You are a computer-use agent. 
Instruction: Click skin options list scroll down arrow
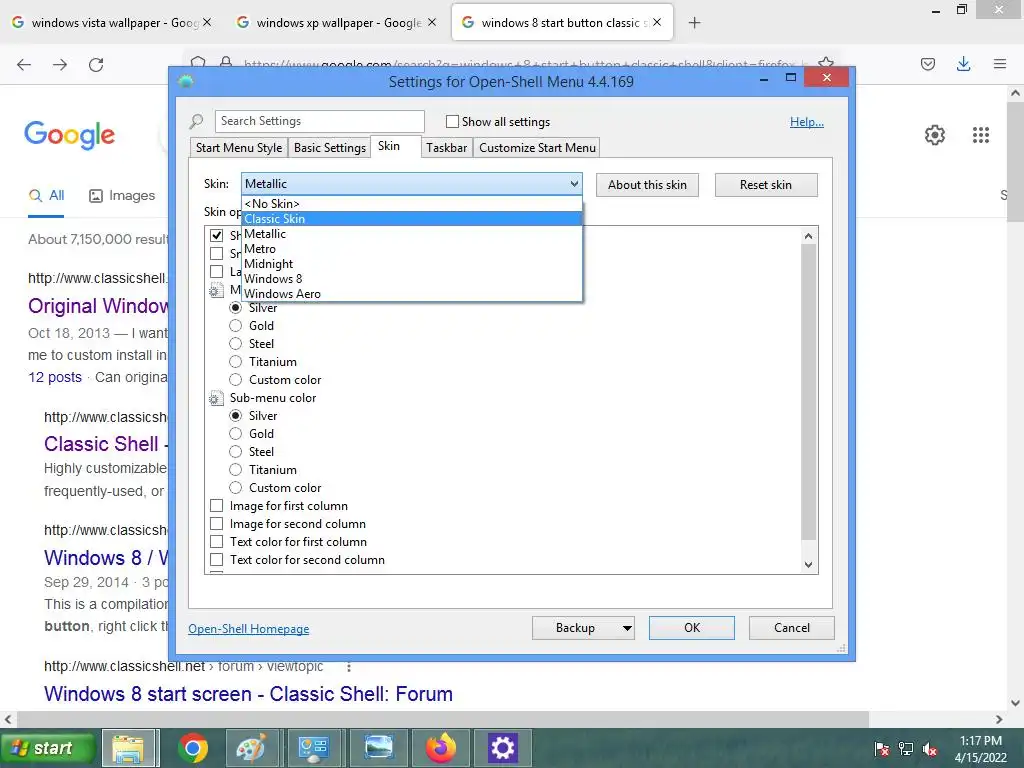click(808, 564)
